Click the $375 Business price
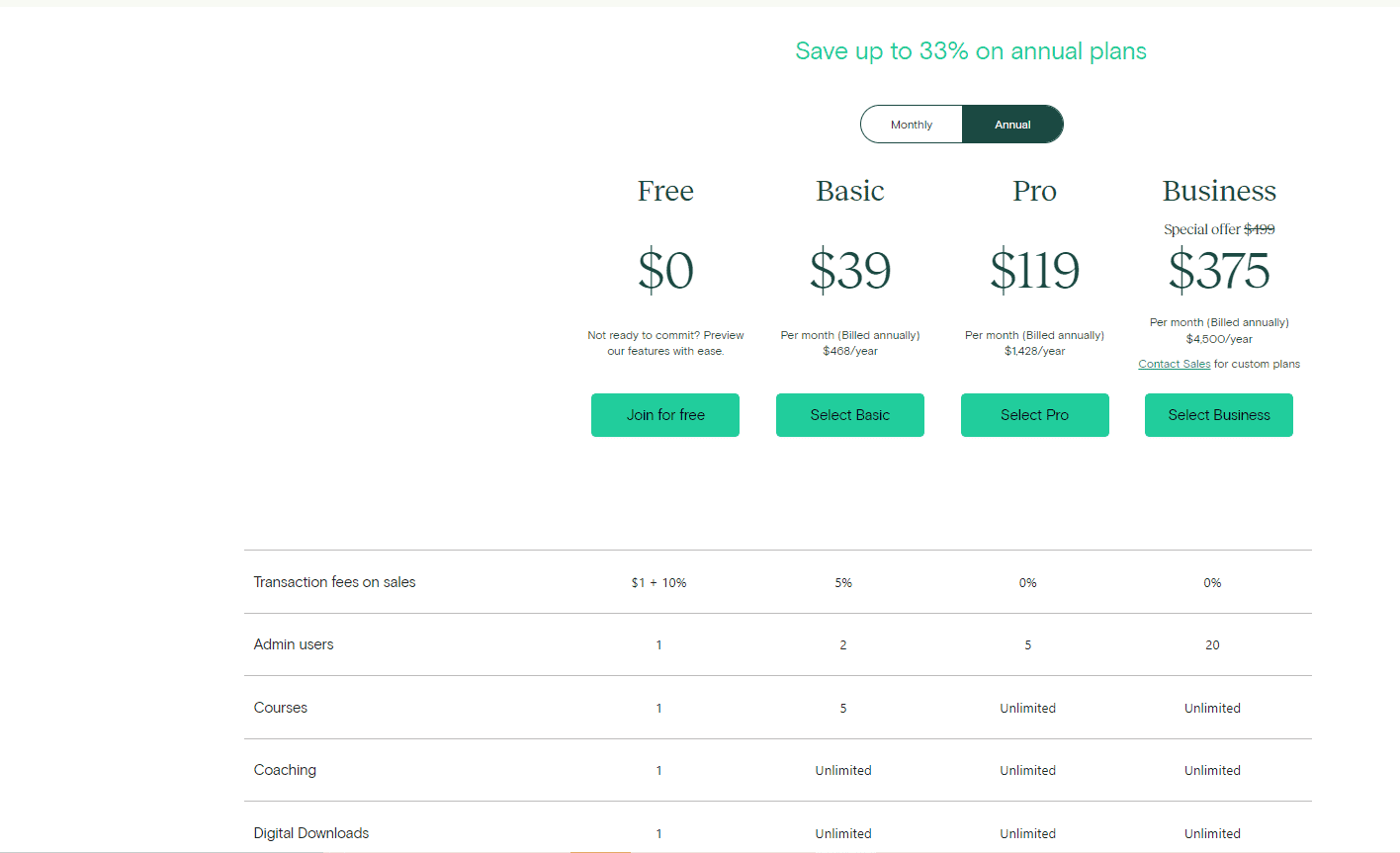The height and width of the screenshot is (853, 1400). [1219, 271]
